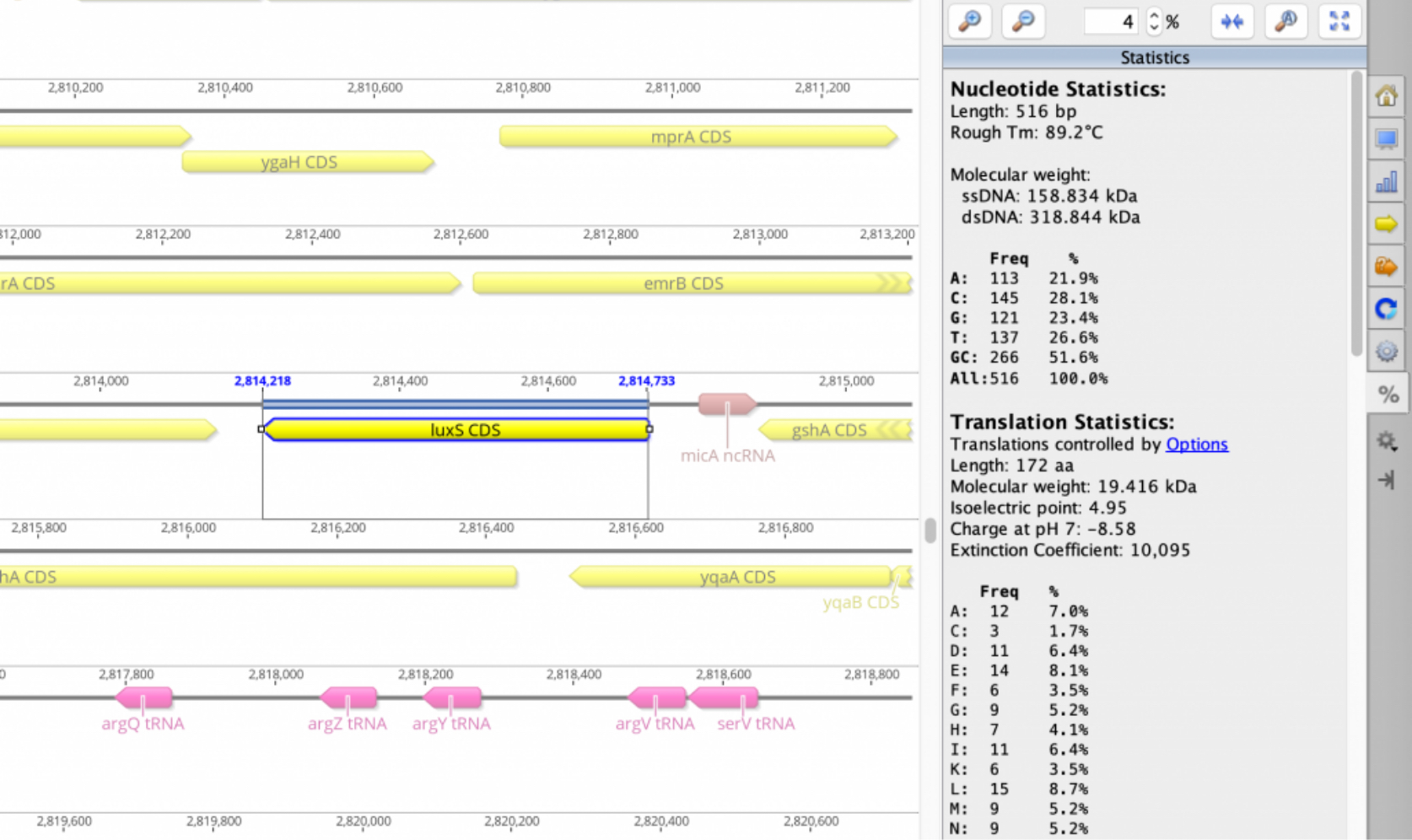Select the gshA CDS annotation
The image size is (1412, 840).
pos(835,430)
